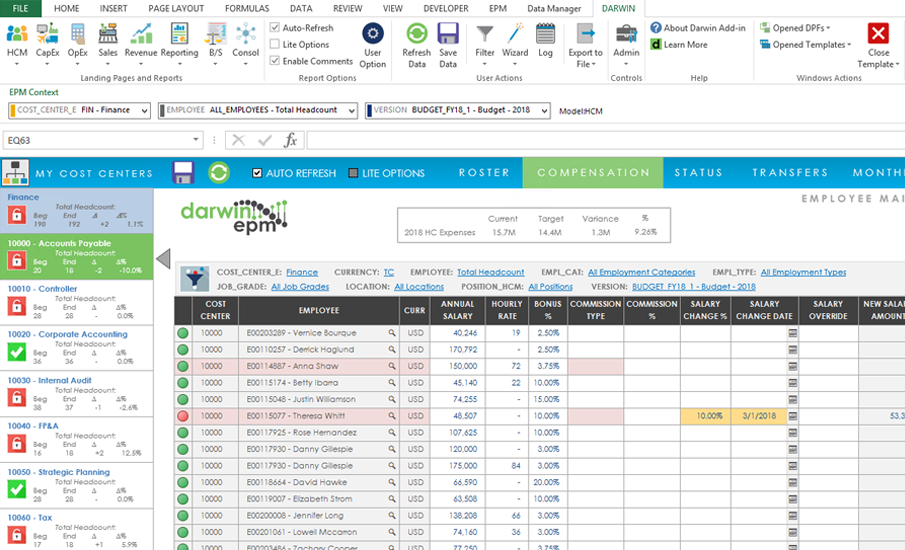The width and height of the screenshot is (905, 550).
Task: Click the Learn More help link
Action: click(x=679, y=44)
